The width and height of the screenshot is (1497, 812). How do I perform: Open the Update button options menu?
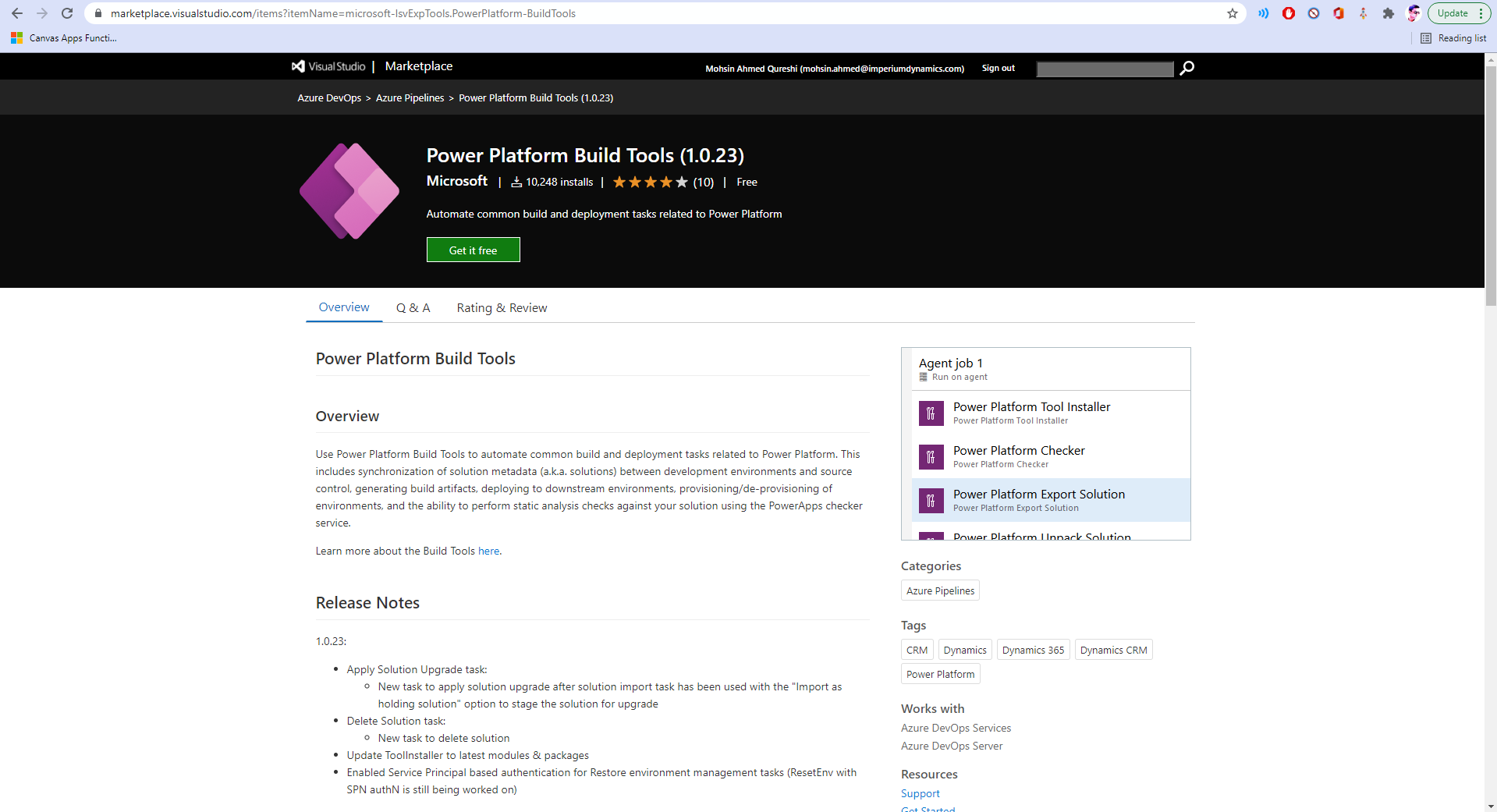tap(1481, 13)
